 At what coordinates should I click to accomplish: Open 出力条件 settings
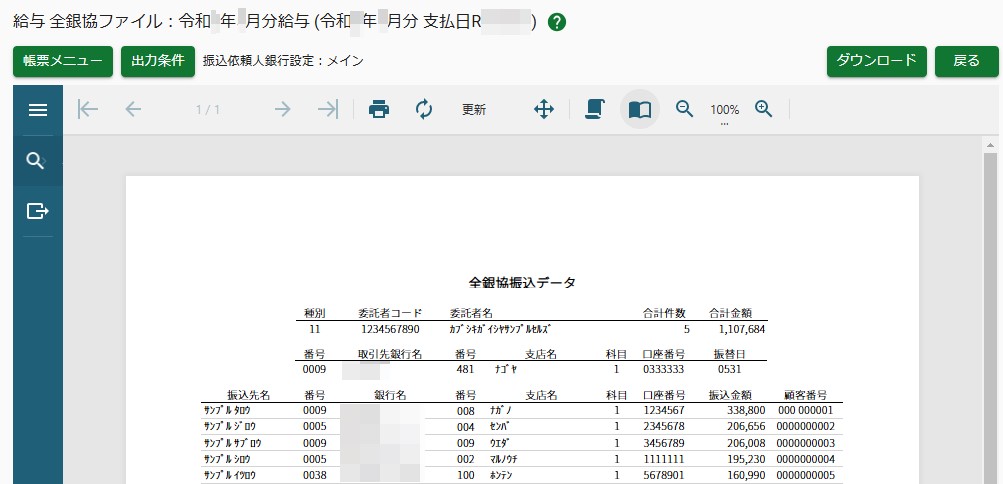(158, 61)
